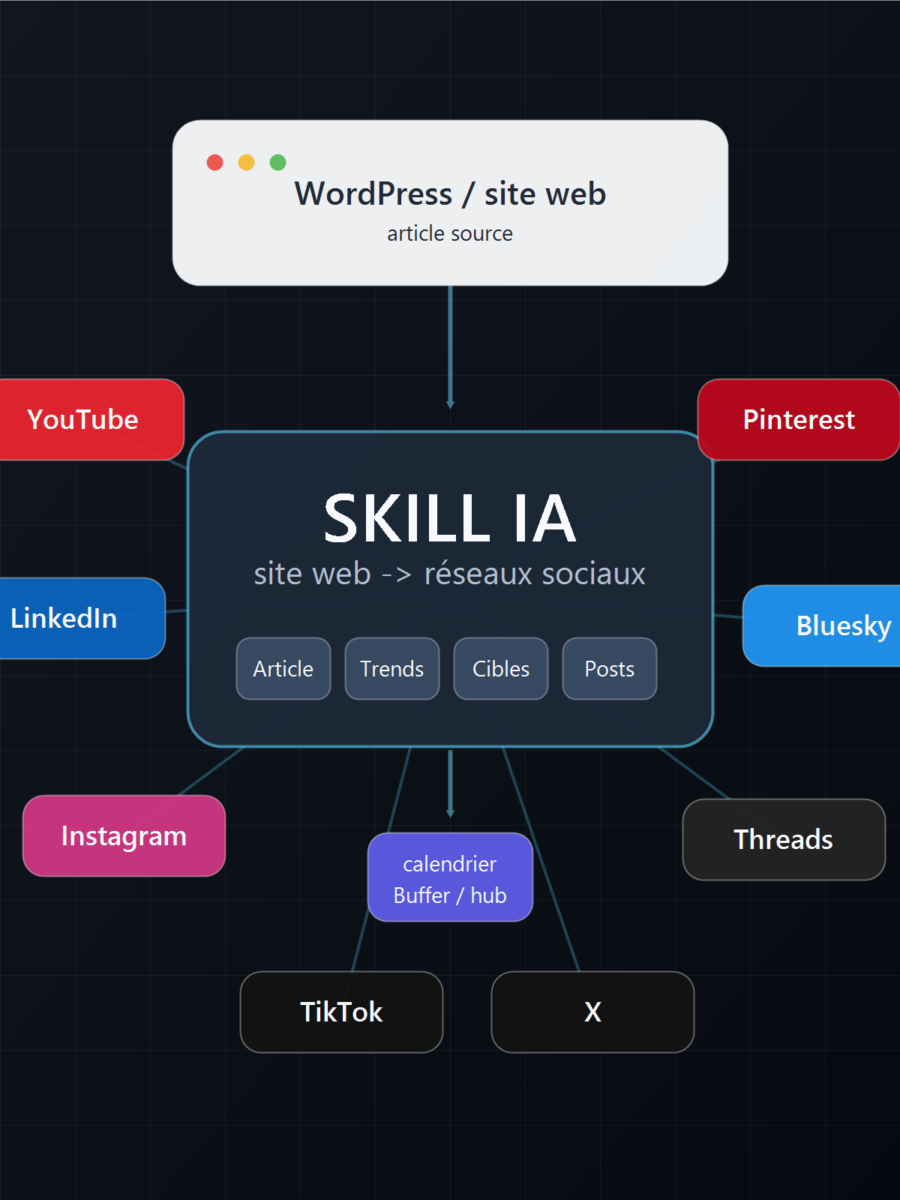Choose the TikTok node
Viewport: 900px width, 1200px height.
click(x=342, y=1012)
